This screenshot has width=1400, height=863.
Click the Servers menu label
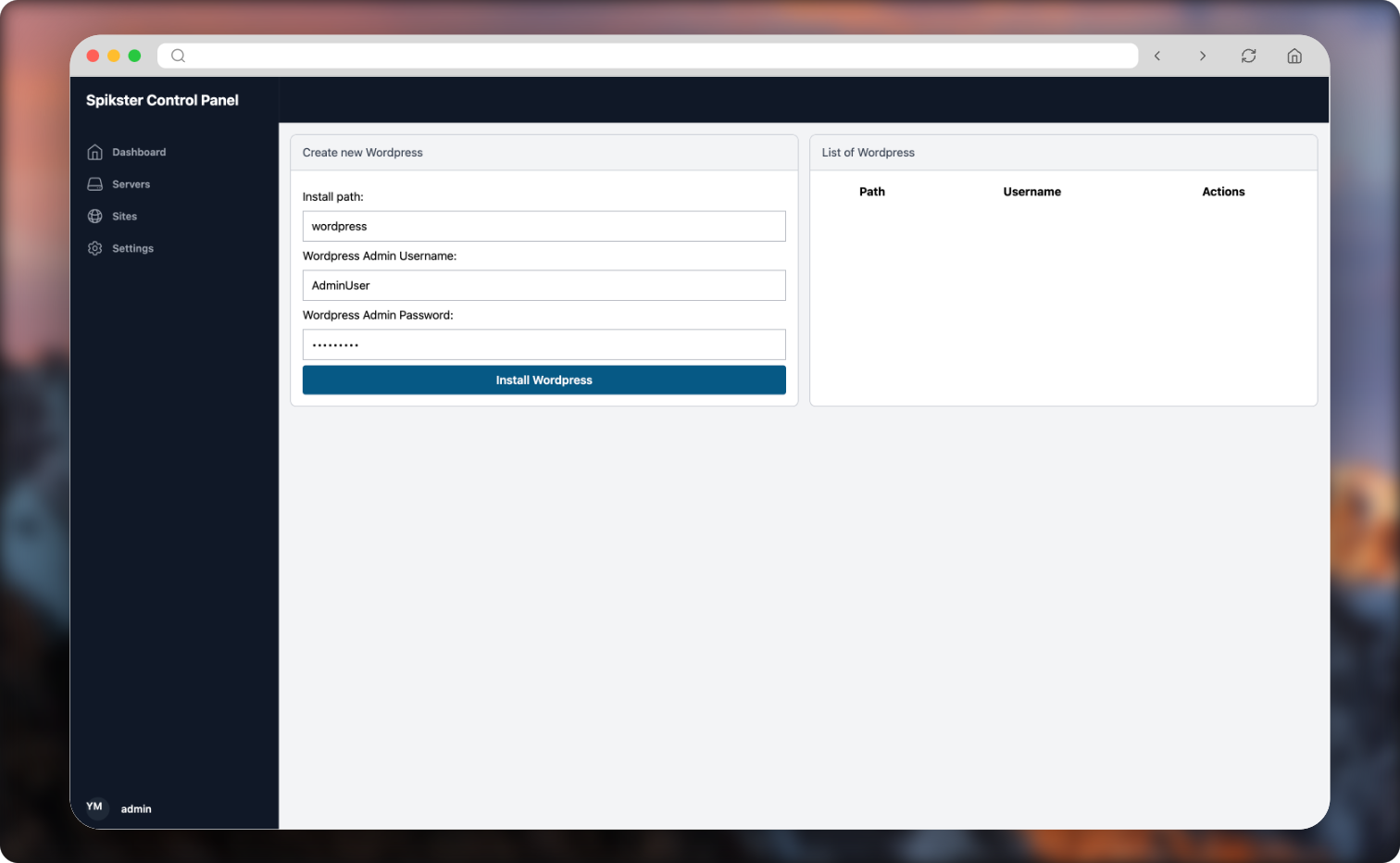pos(131,184)
